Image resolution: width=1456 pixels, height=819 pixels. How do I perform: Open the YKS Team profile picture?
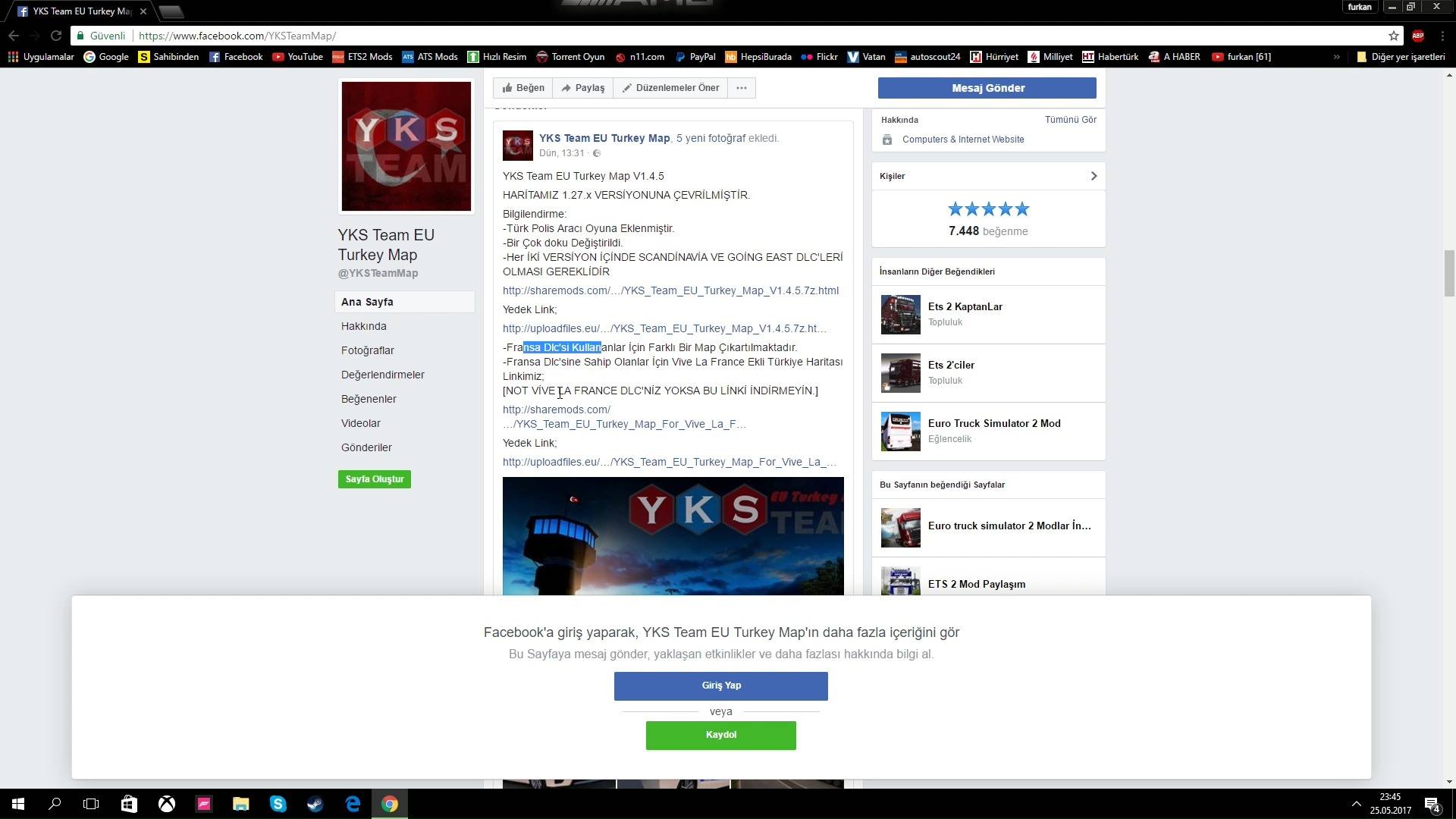(x=406, y=146)
